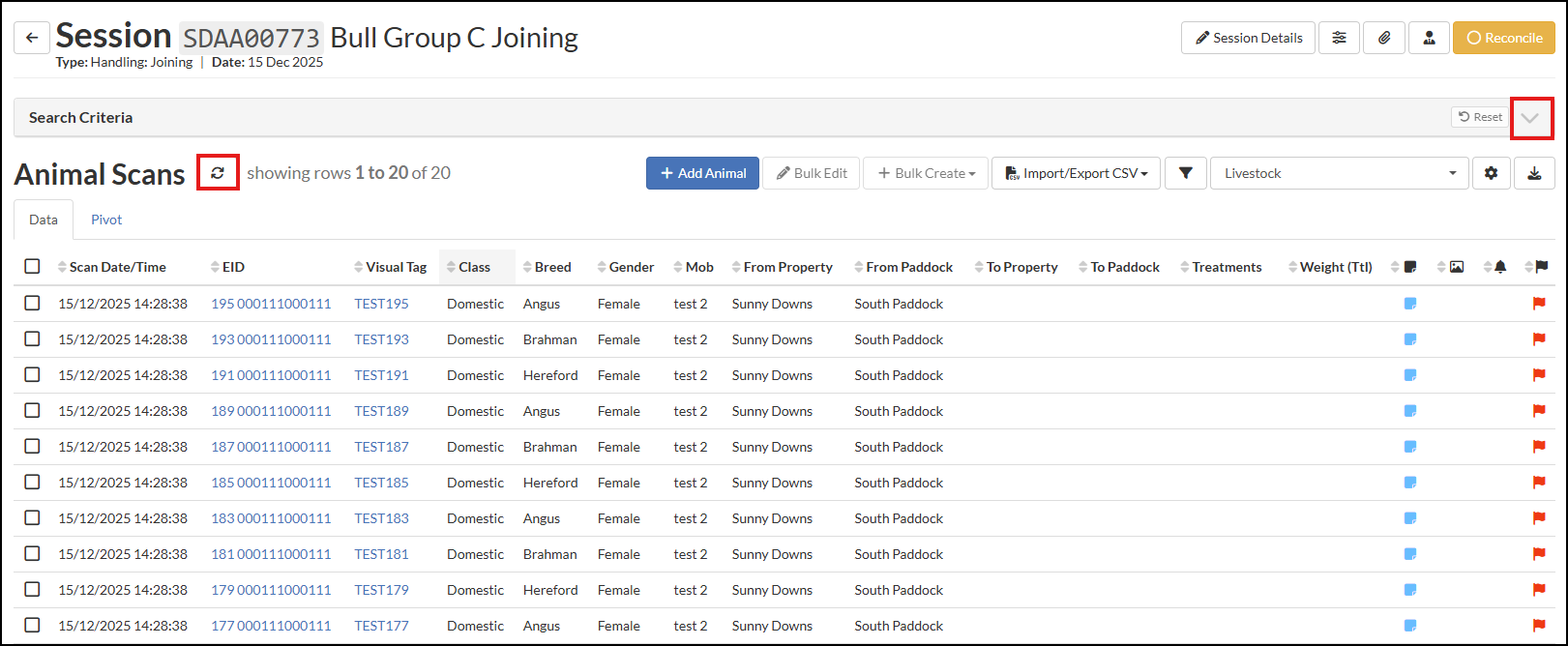Click the Add Animal button
The height and width of the screenshot is (646, 1568).
[702, 173]
